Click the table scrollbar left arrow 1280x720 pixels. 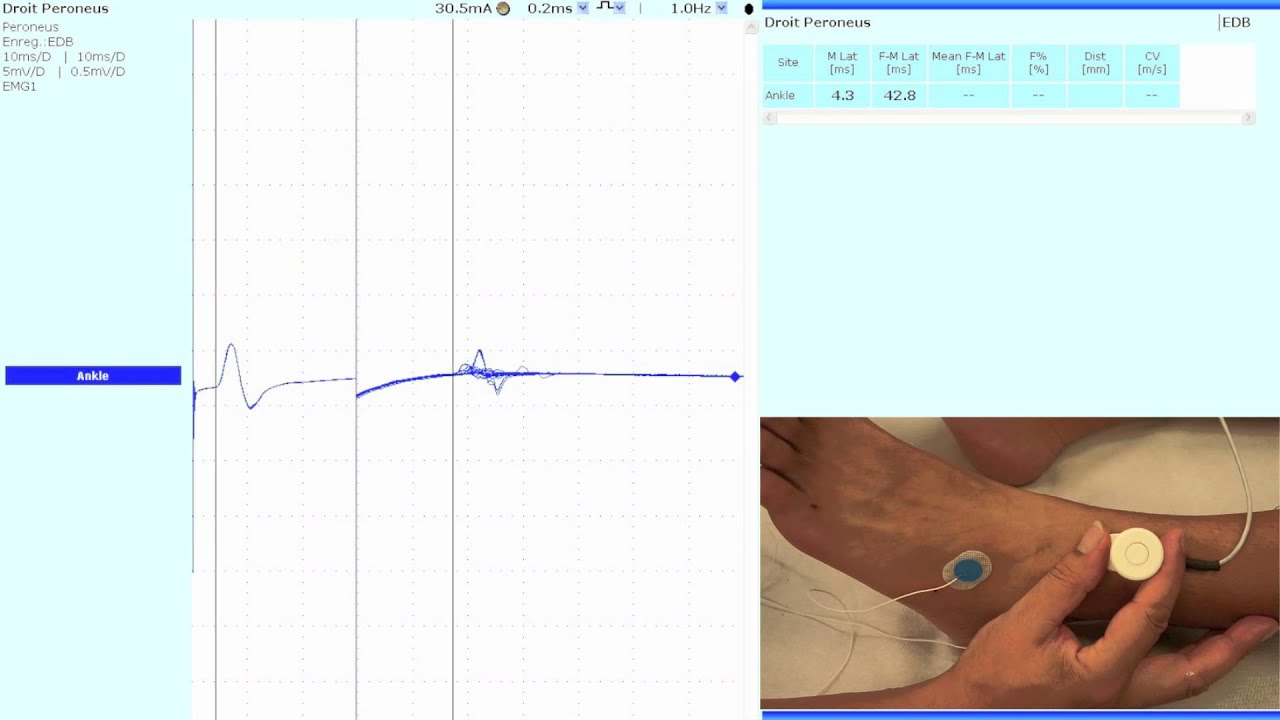click(x=769, y=118)
